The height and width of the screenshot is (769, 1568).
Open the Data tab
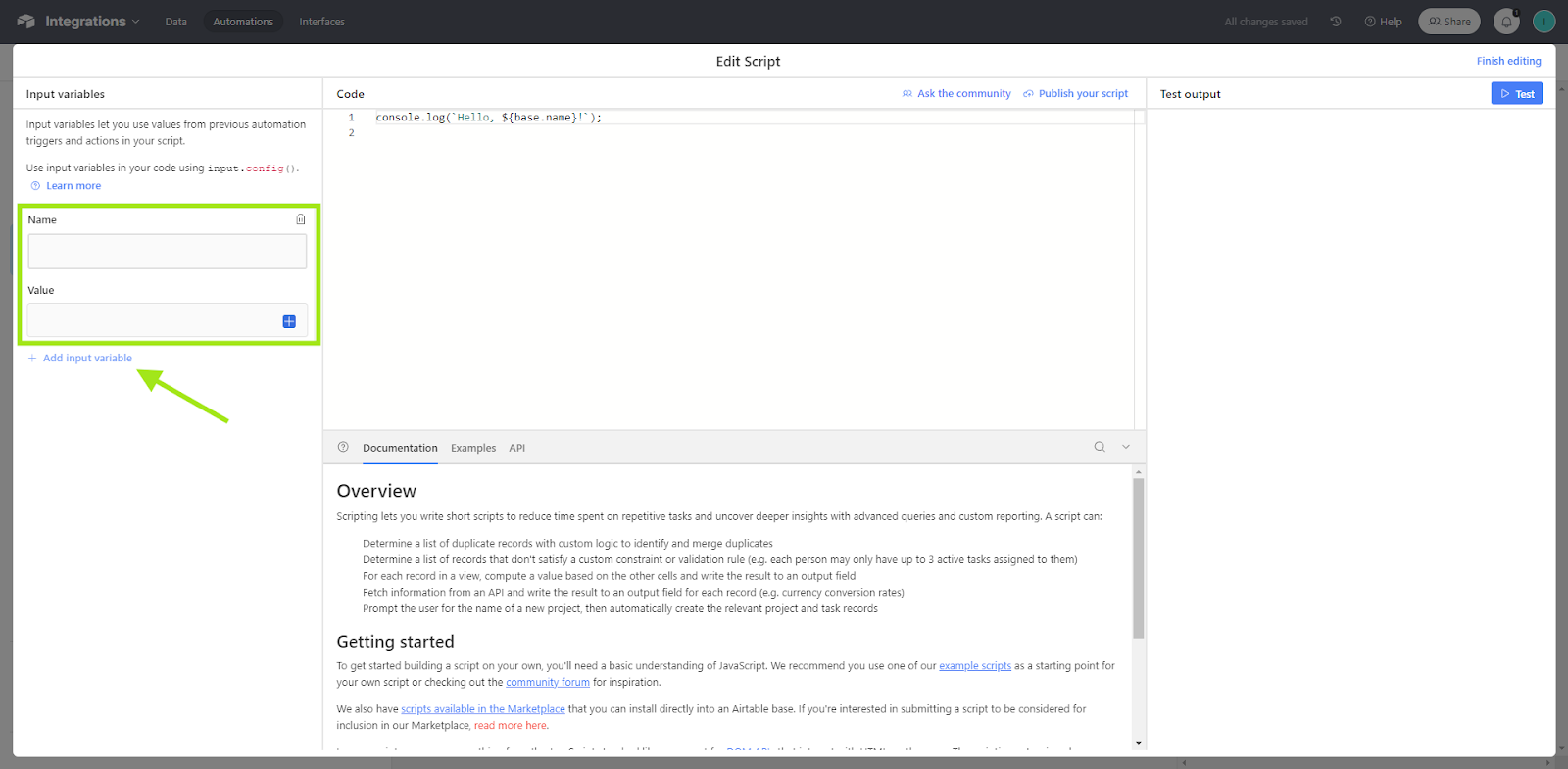pos(176,22)
